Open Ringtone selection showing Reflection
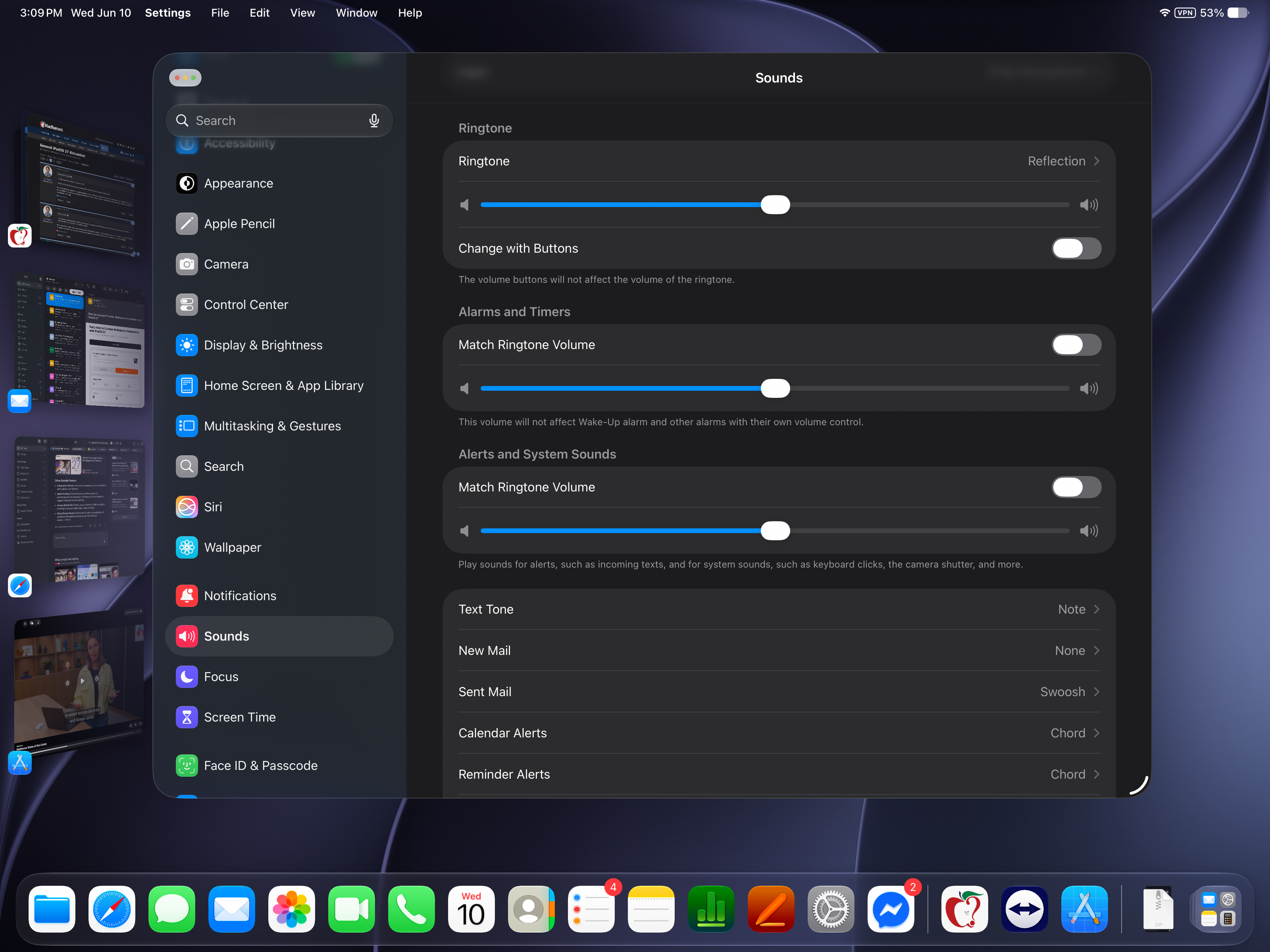Viewport: 1270px width, 952px height. (x=779, y=161)
